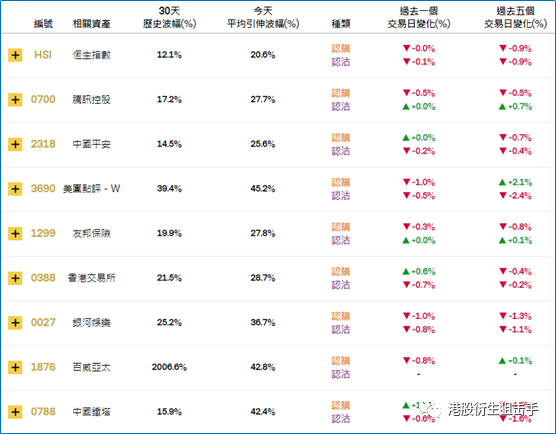Expand the 0700 row plus button
This screenshot has height=434, width=556.
pos(15,100)
